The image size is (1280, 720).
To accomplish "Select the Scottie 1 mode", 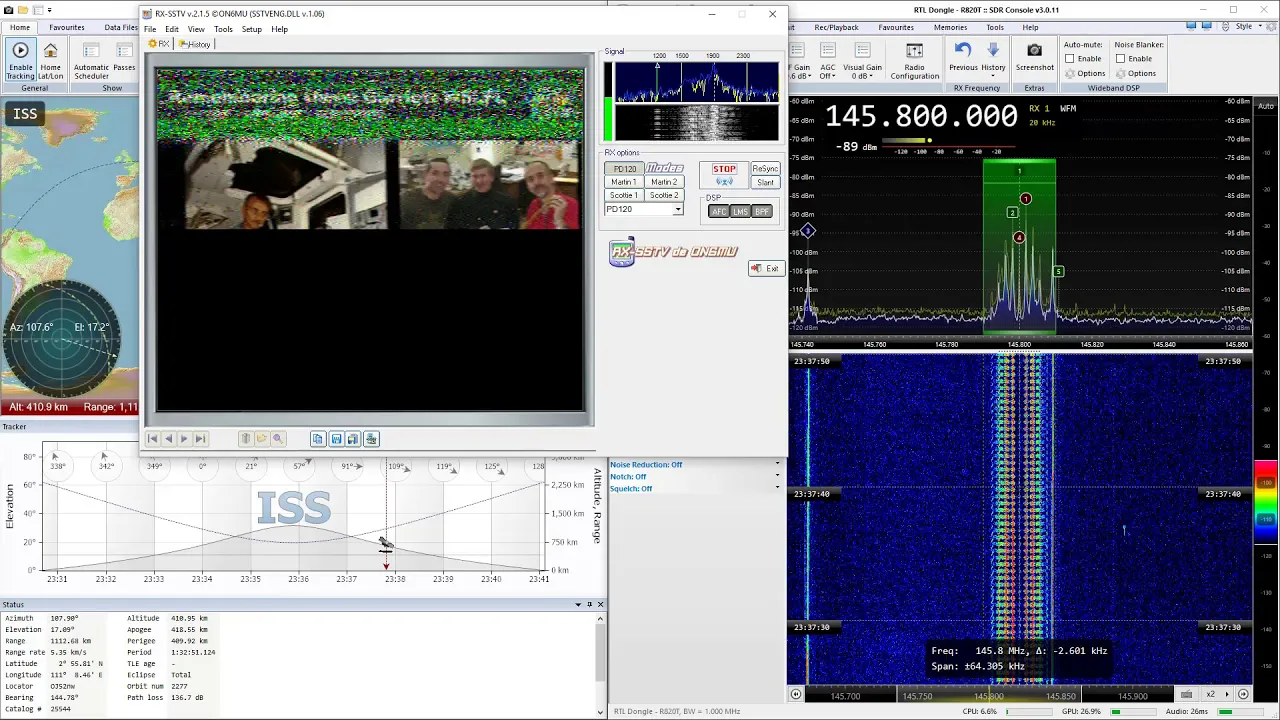I will click(624, 195).
